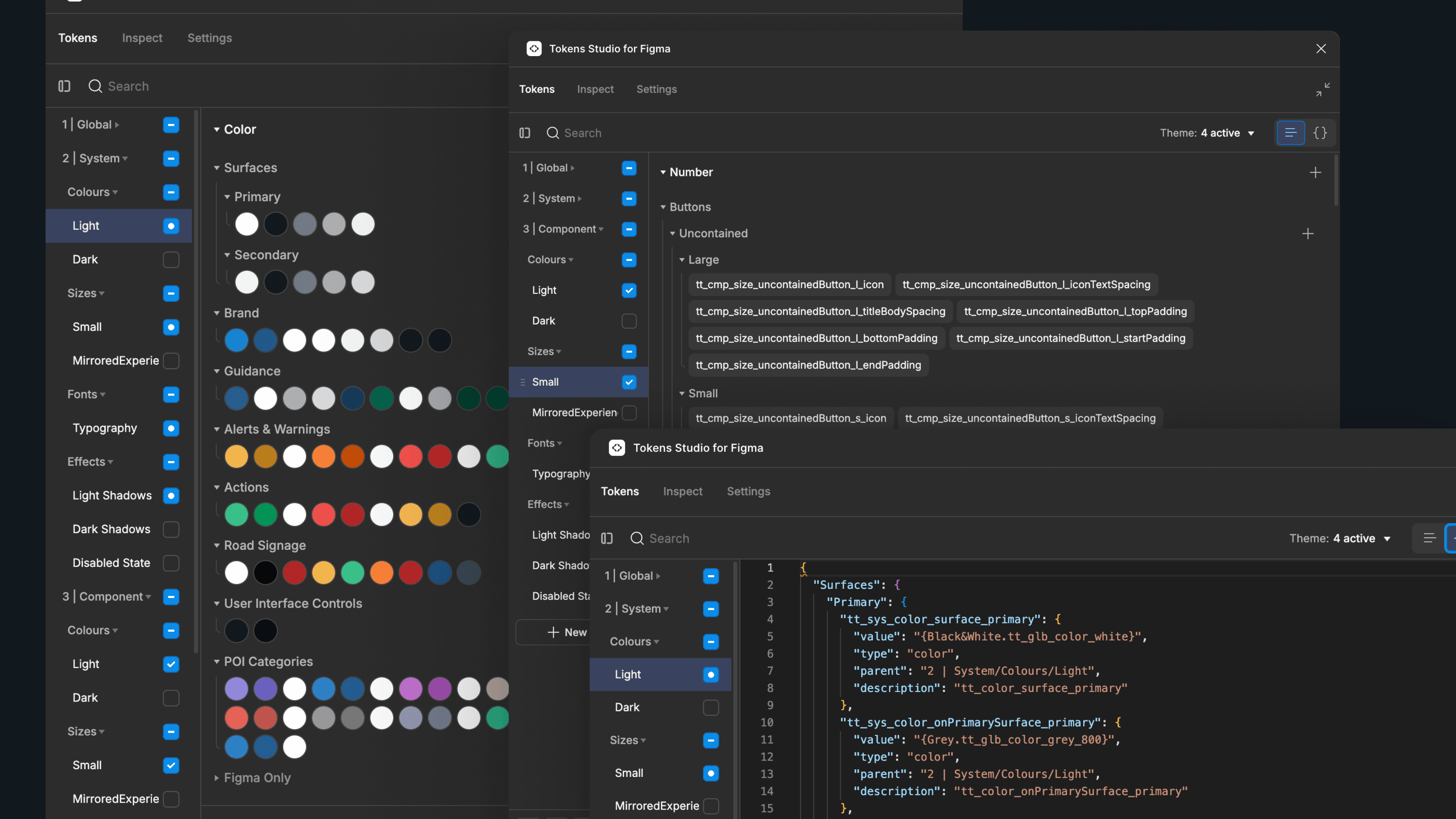Click search magnifier in middle Tokens Studio window
Viewport: 1456px width, 819px height.
[553, 133]
